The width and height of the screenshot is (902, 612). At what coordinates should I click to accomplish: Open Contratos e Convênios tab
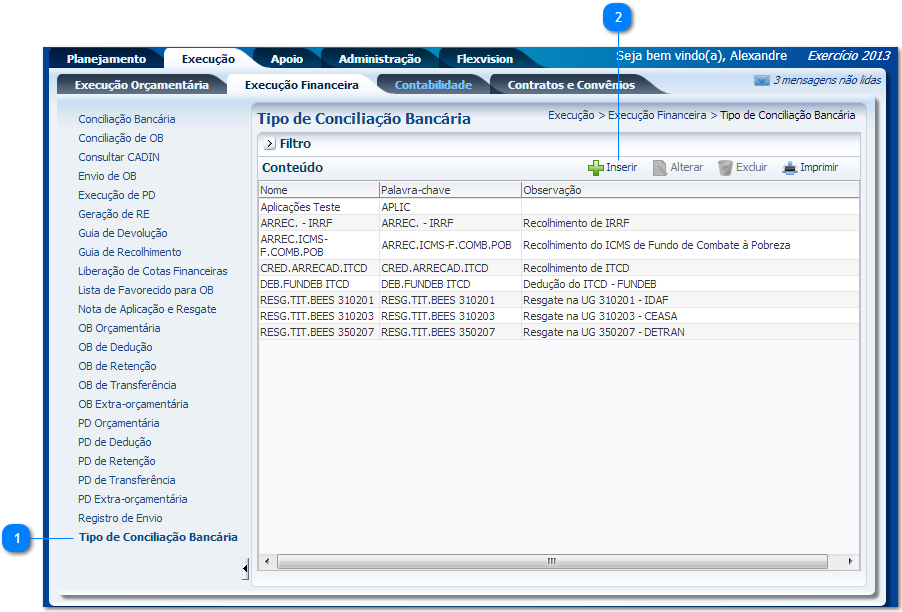(571, 85)
